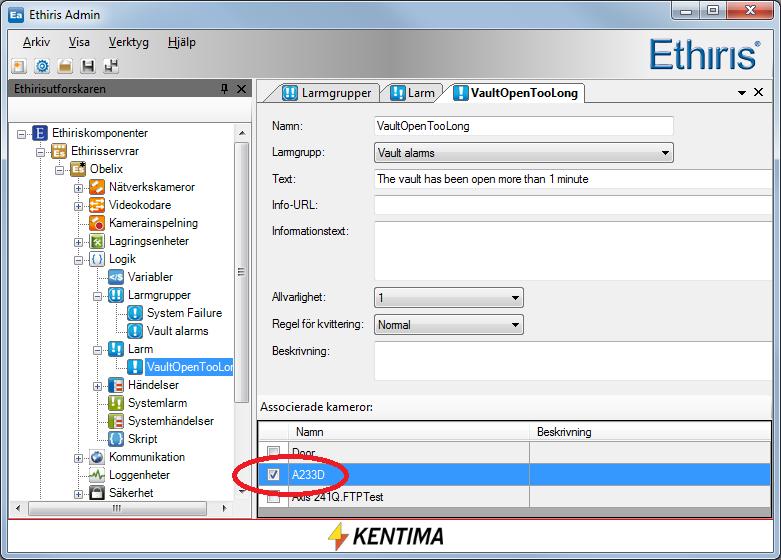Click the Info-URL input field
Screen dimensions: 781x560
(x=573, y=205)
